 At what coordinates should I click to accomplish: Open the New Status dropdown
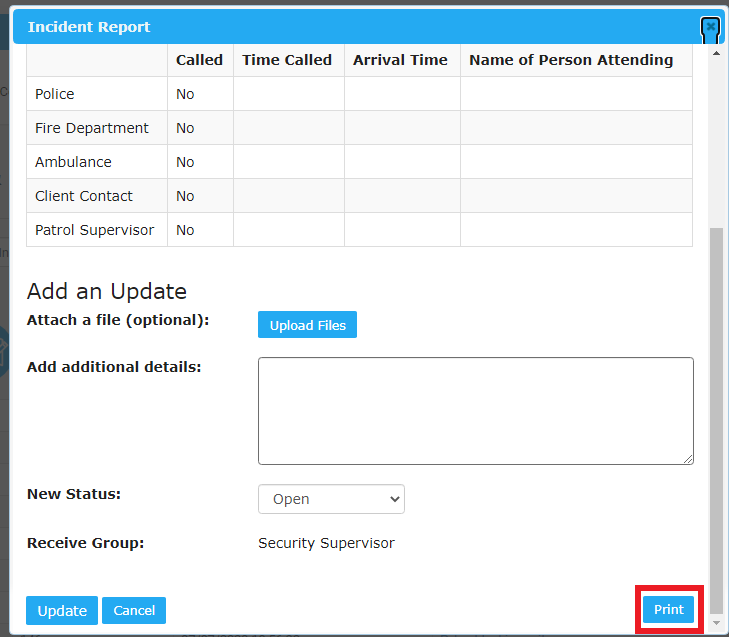[331, 499]
